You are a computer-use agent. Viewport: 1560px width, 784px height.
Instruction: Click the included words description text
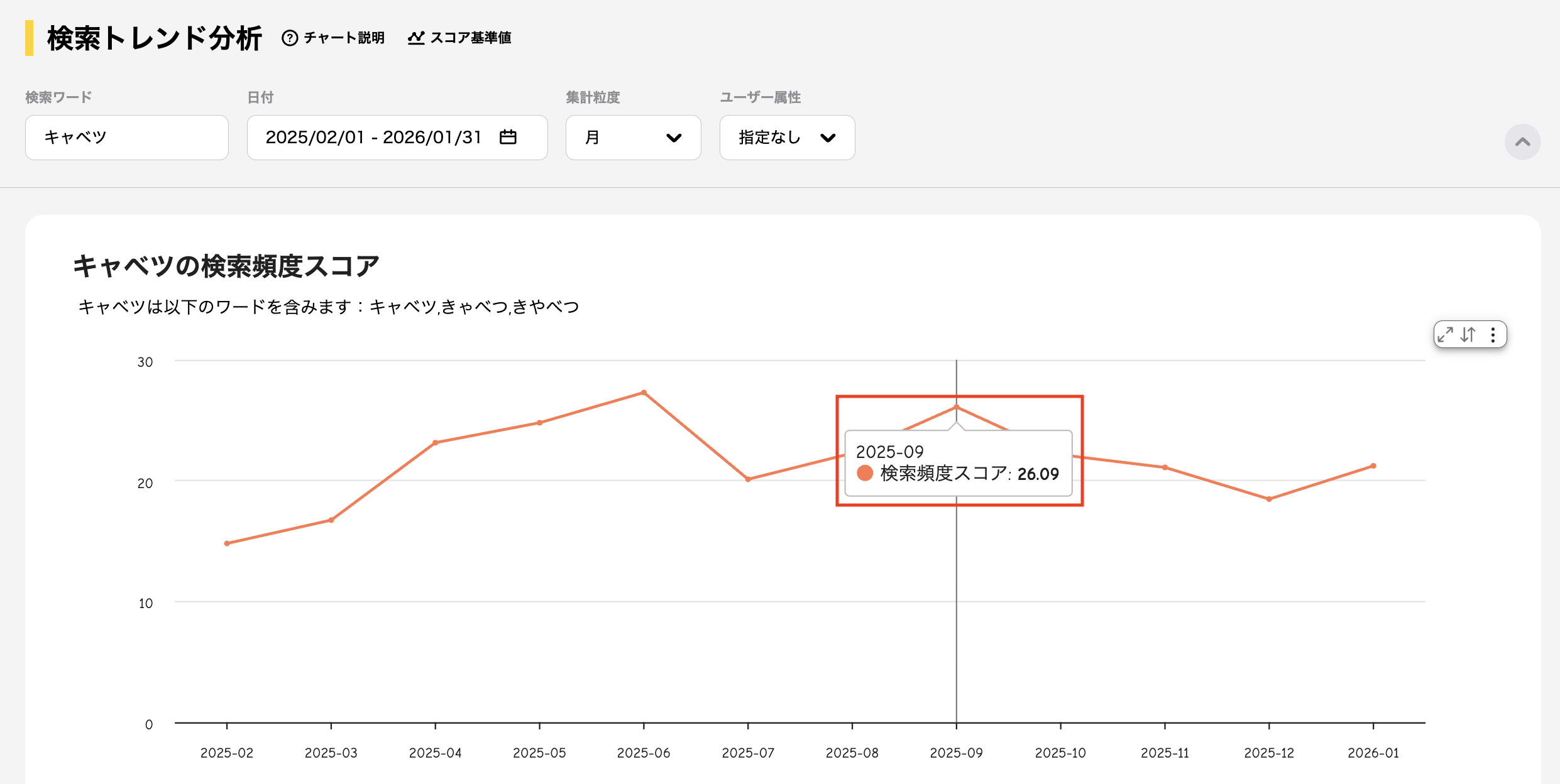pyautogui.click(x=328, y=307)
